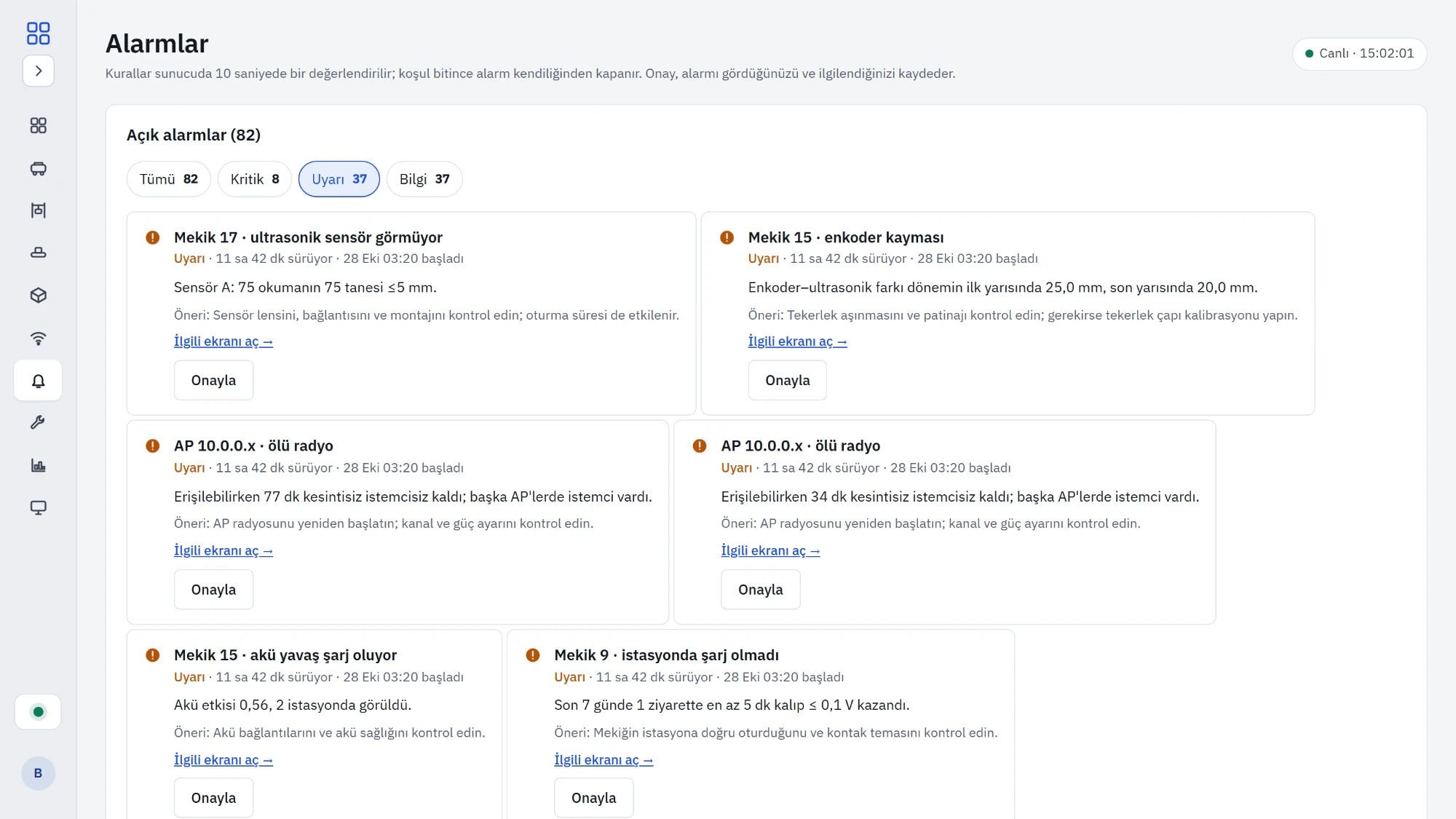Click the app logo icon in sidebar

pos(38,33)
